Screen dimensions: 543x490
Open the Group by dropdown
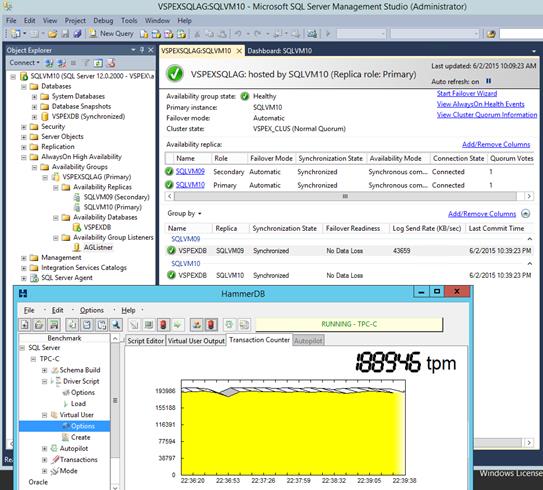[x=184, y=213]
